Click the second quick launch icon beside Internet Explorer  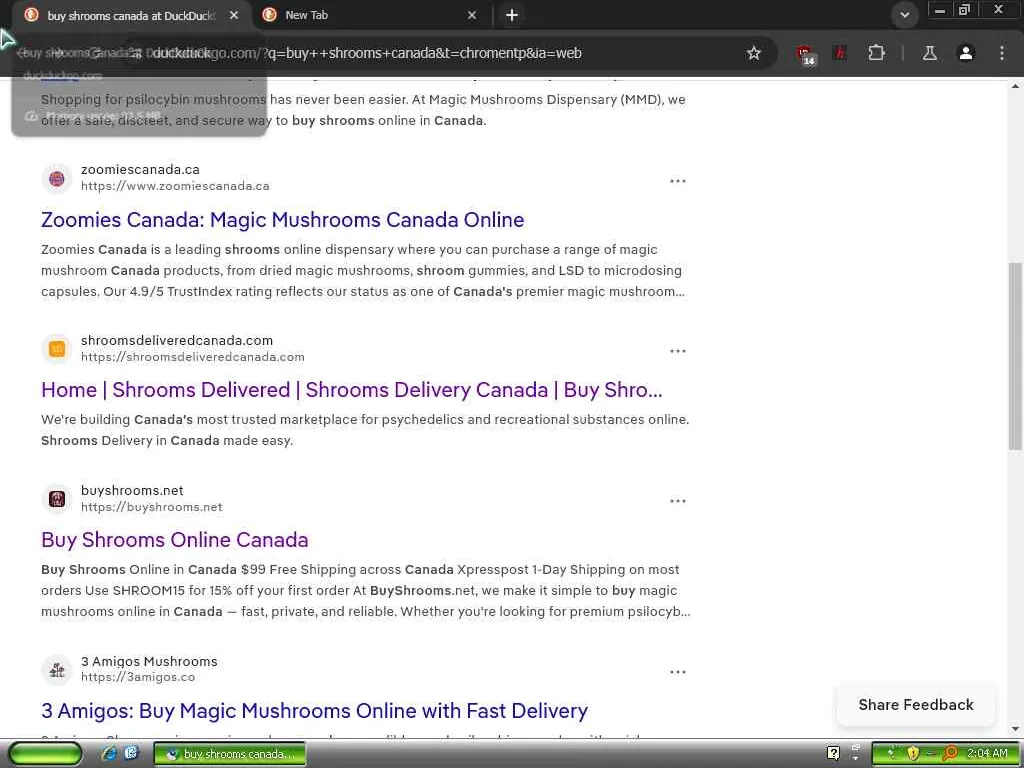coord(131,754)
